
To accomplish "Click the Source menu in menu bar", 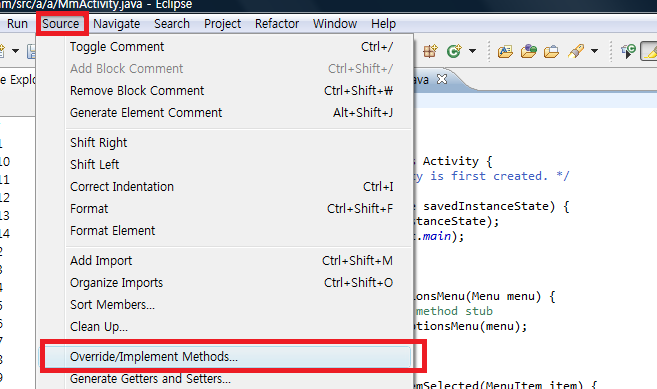I will [x=61, y=24].
